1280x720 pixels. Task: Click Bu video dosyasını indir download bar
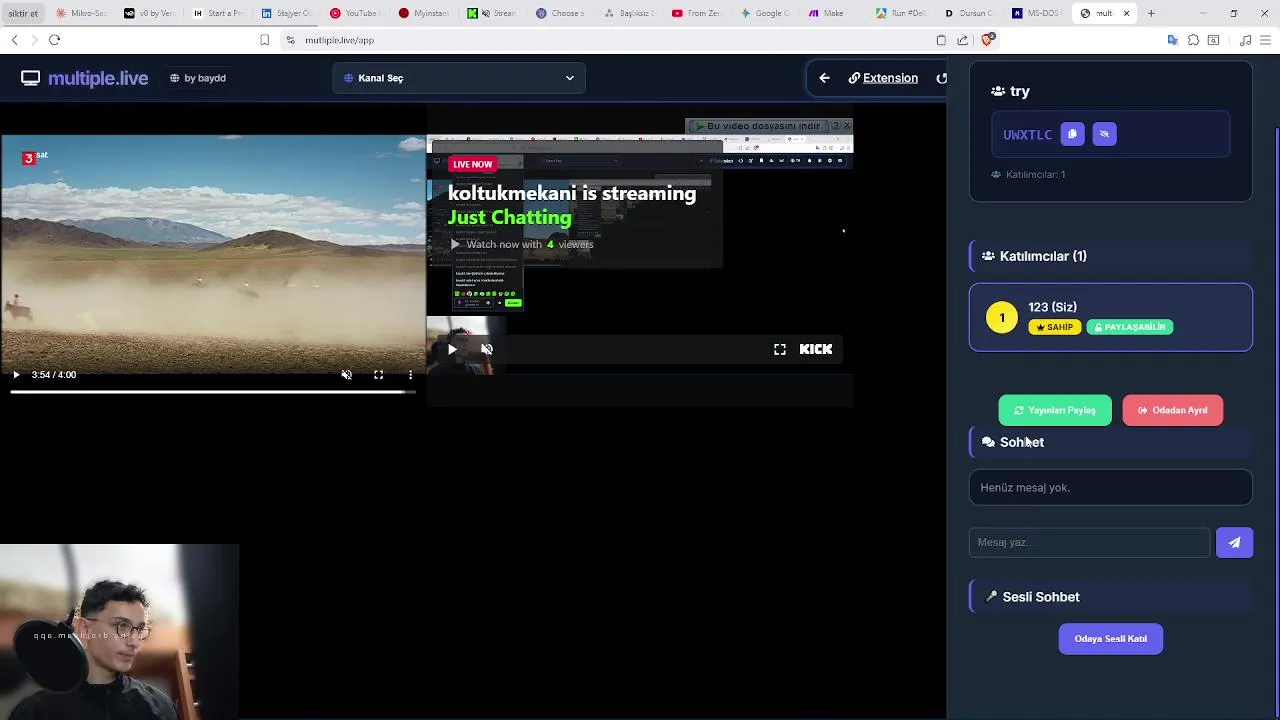coord(759,126)
